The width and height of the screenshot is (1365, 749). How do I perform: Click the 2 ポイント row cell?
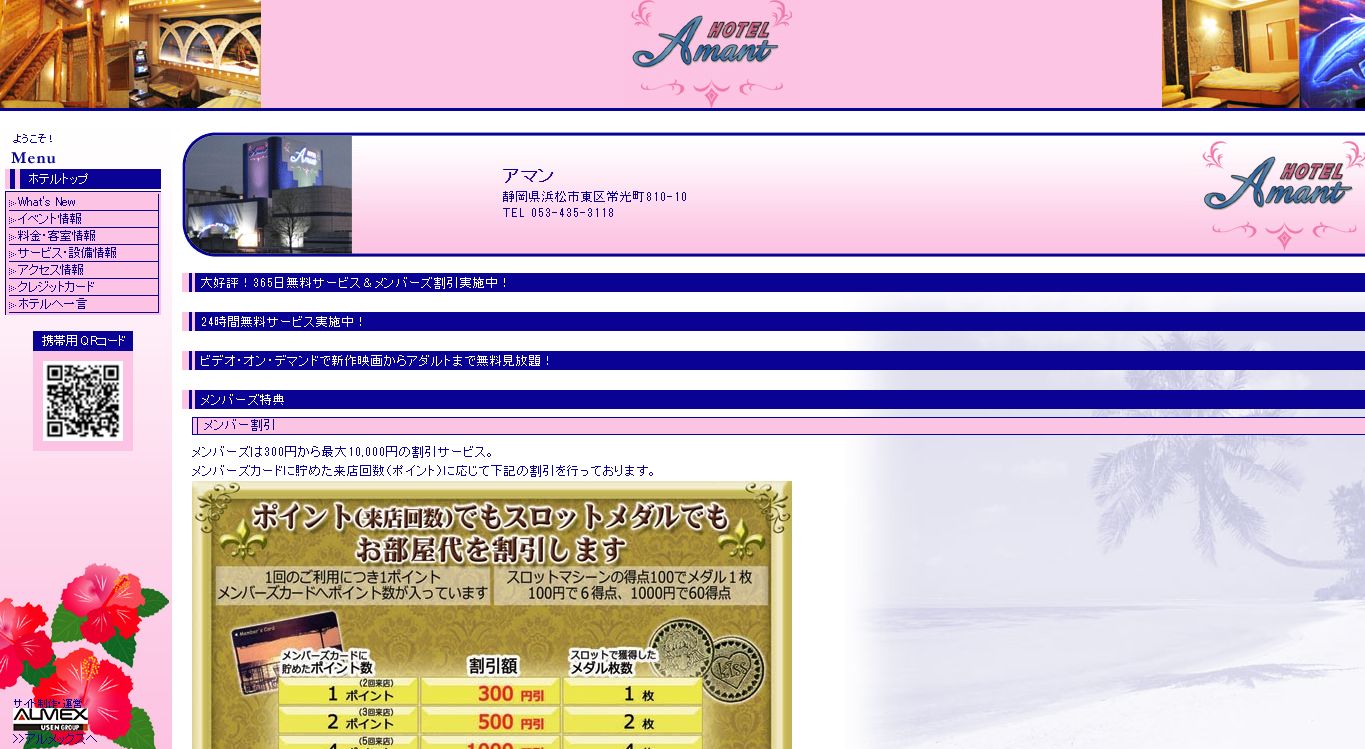348,722
